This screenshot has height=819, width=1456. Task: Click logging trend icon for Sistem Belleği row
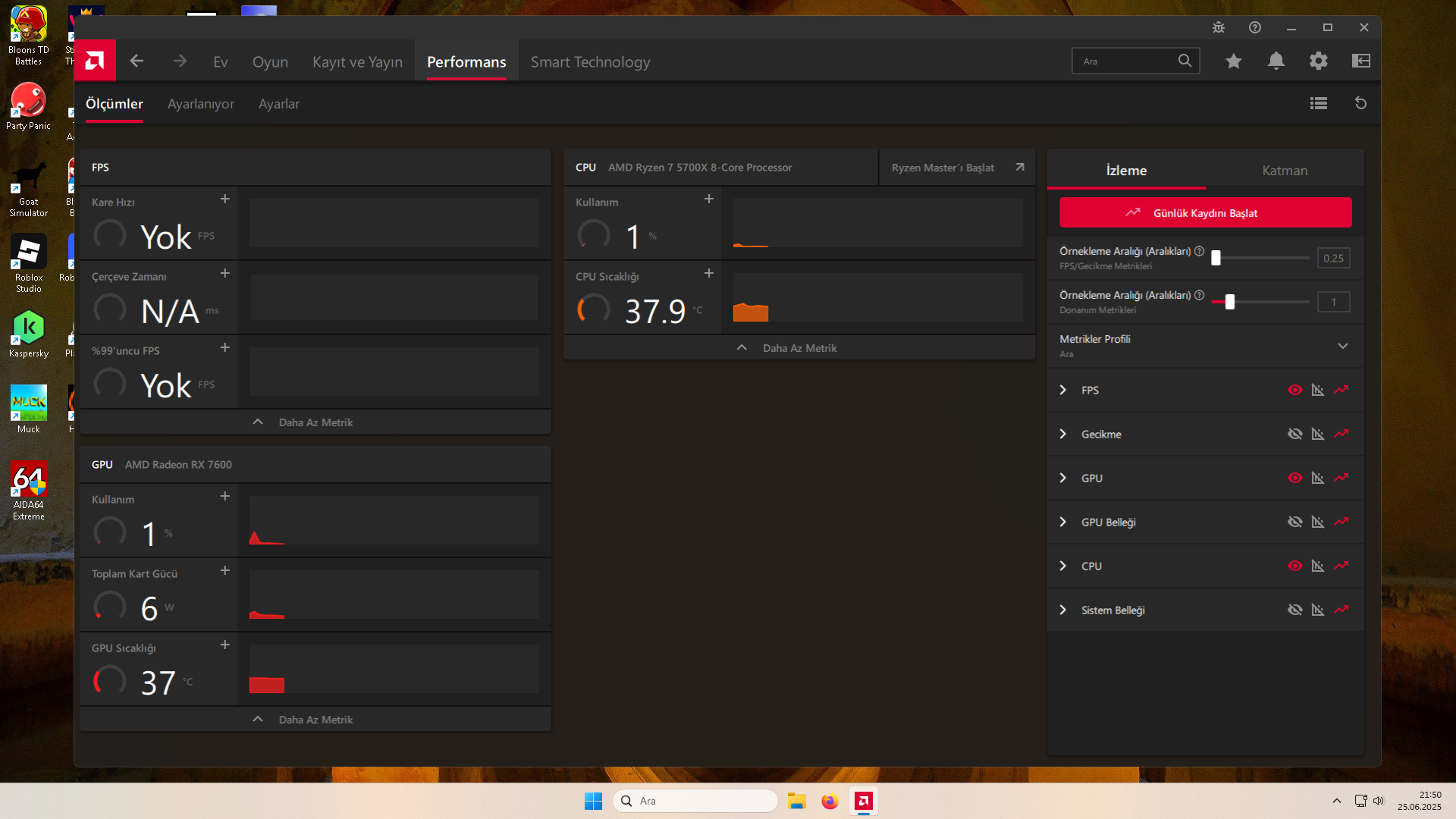tap(1341, 610)
